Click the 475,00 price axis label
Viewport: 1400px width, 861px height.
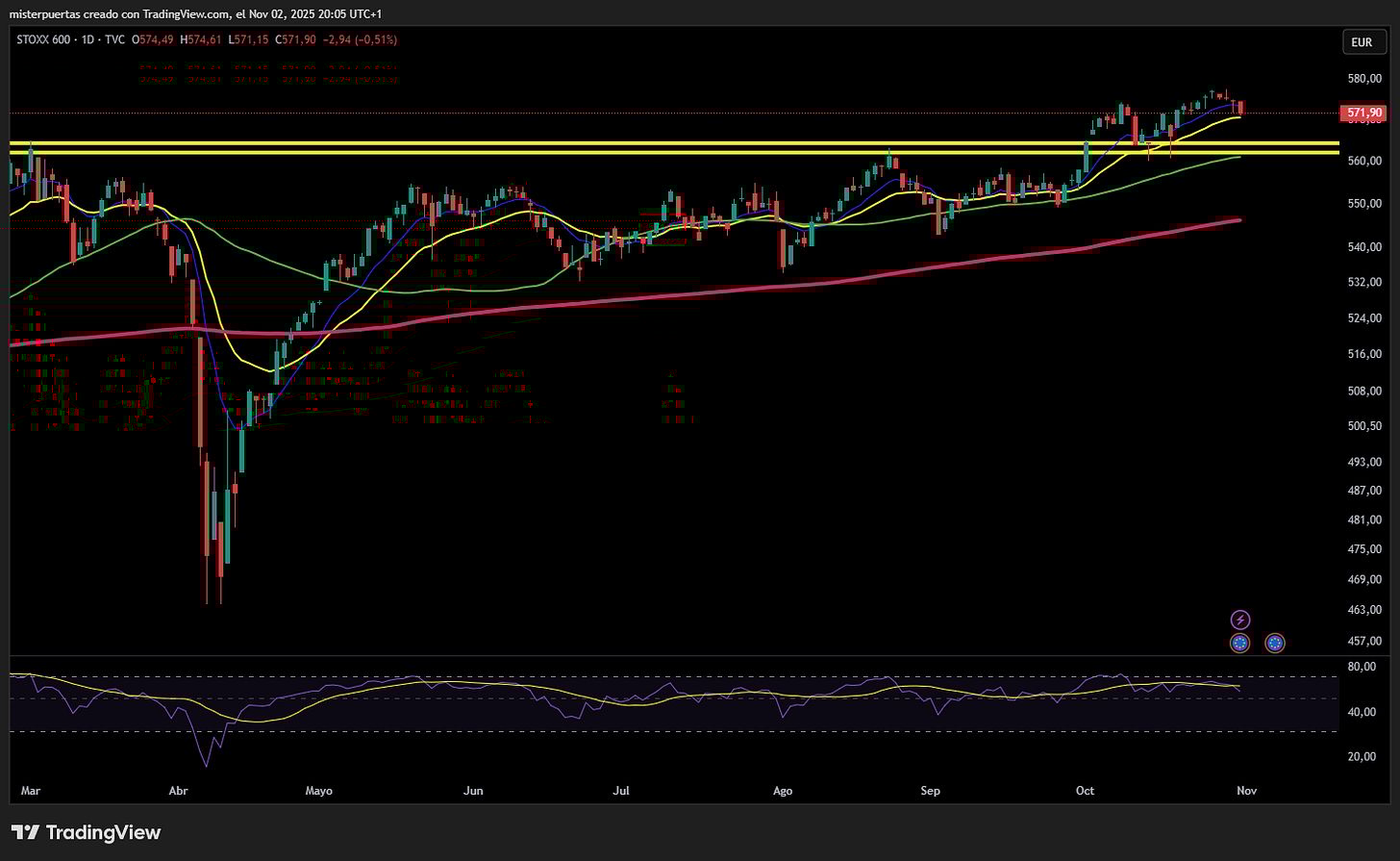click(1364, 549)
